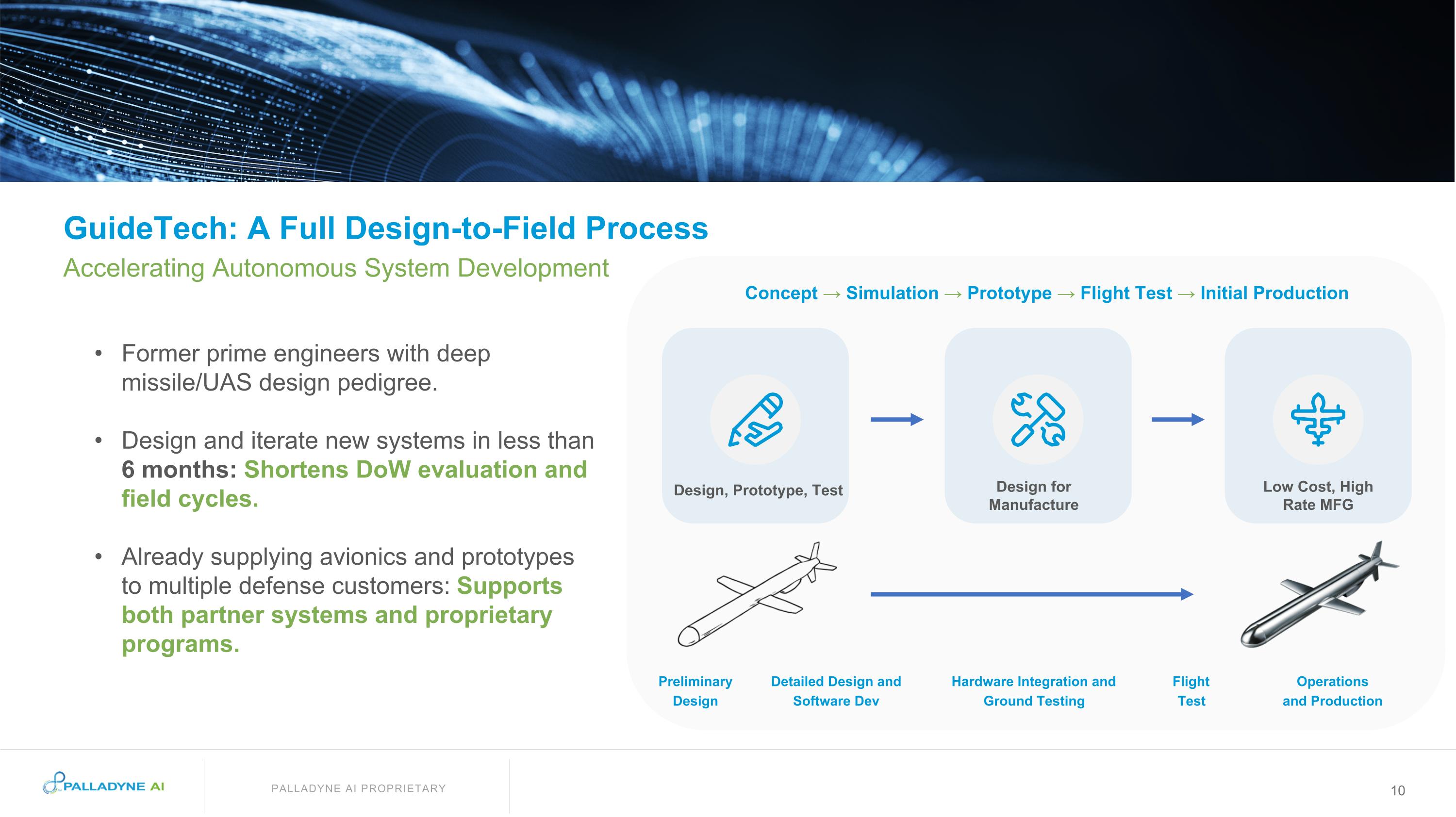Click the GuideTech slide title
The image size is (1456, 817).
(385, 228)
